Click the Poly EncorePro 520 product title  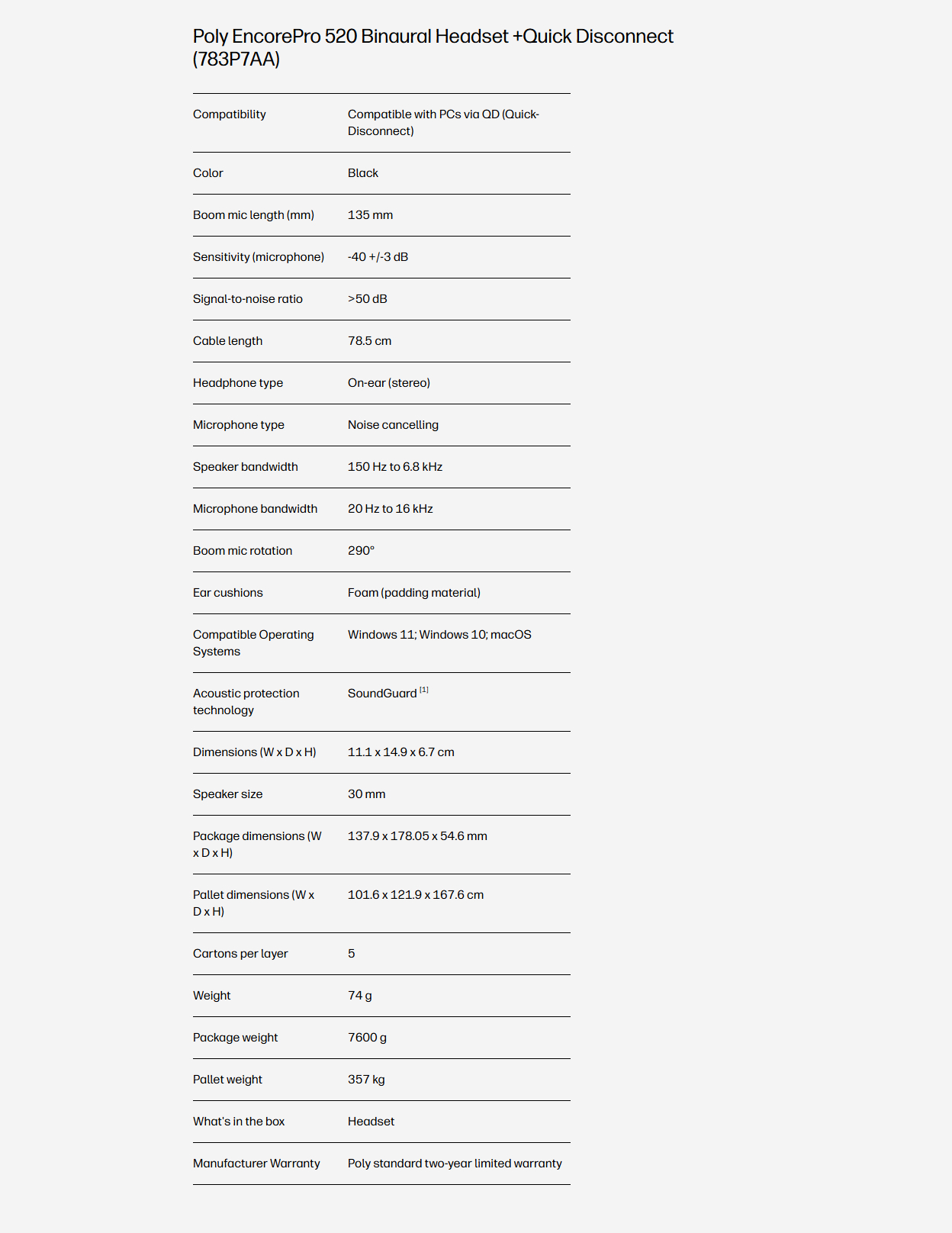(433, 47)
